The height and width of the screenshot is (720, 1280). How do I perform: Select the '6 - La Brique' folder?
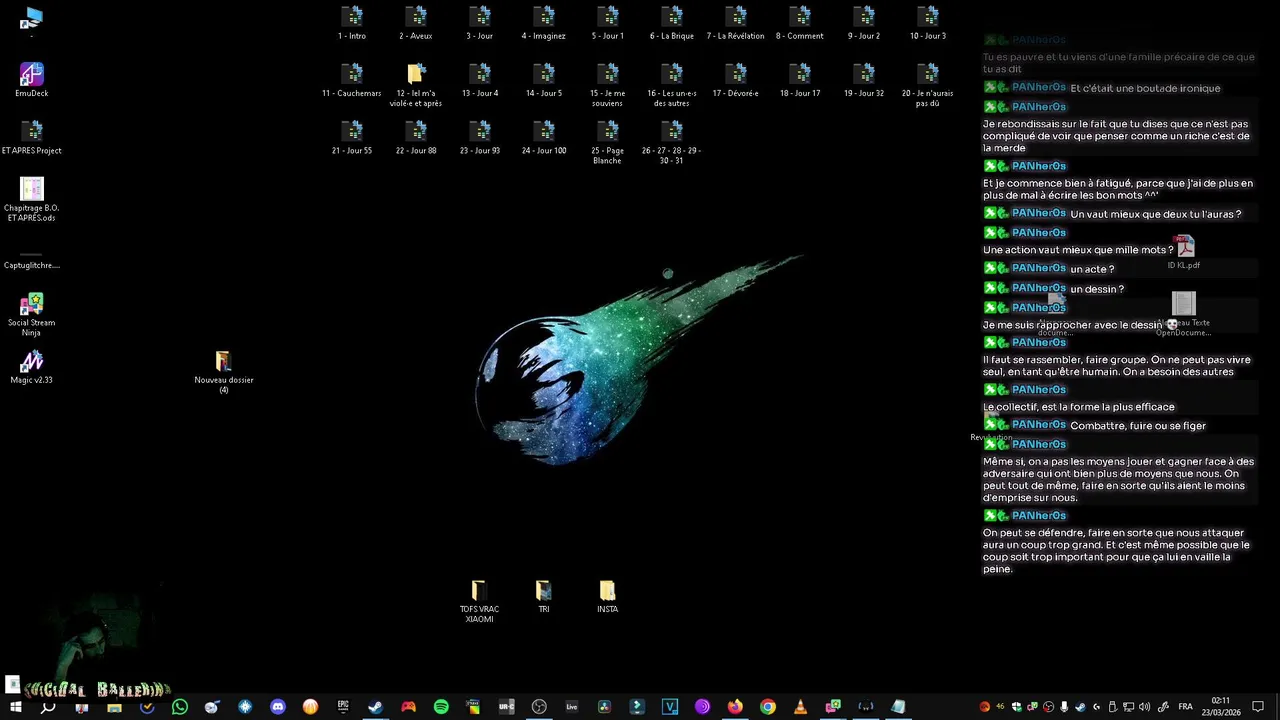(672, 23)
